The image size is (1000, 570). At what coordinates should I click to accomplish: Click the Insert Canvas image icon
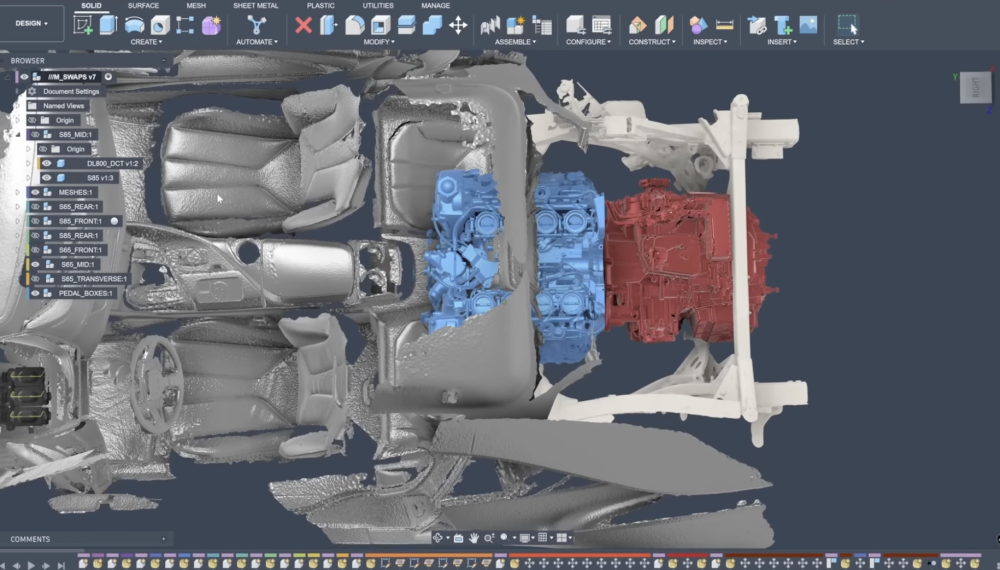[808, 25]
